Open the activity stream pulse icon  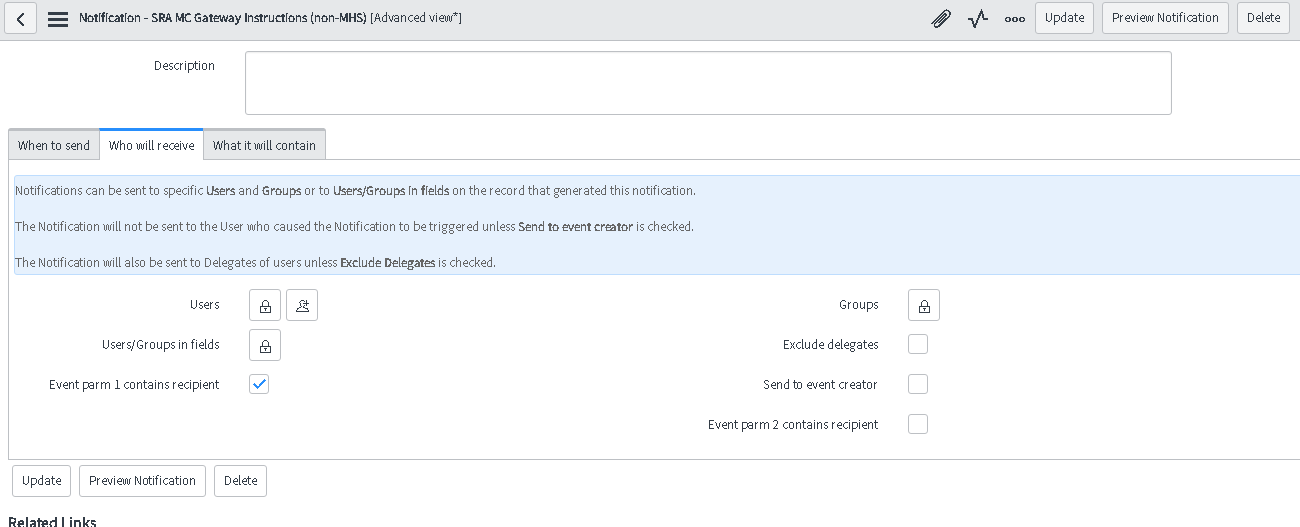(978, 18)
